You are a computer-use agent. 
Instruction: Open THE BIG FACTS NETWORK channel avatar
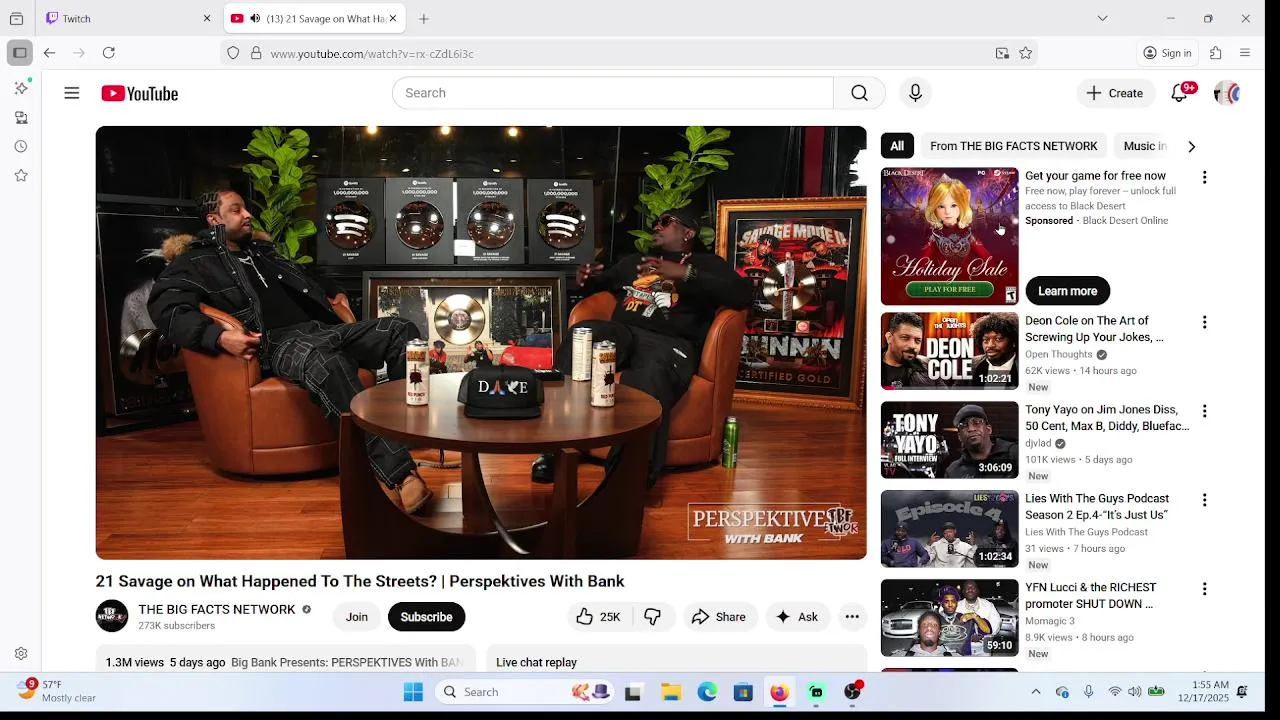click(x=112, y=616)
